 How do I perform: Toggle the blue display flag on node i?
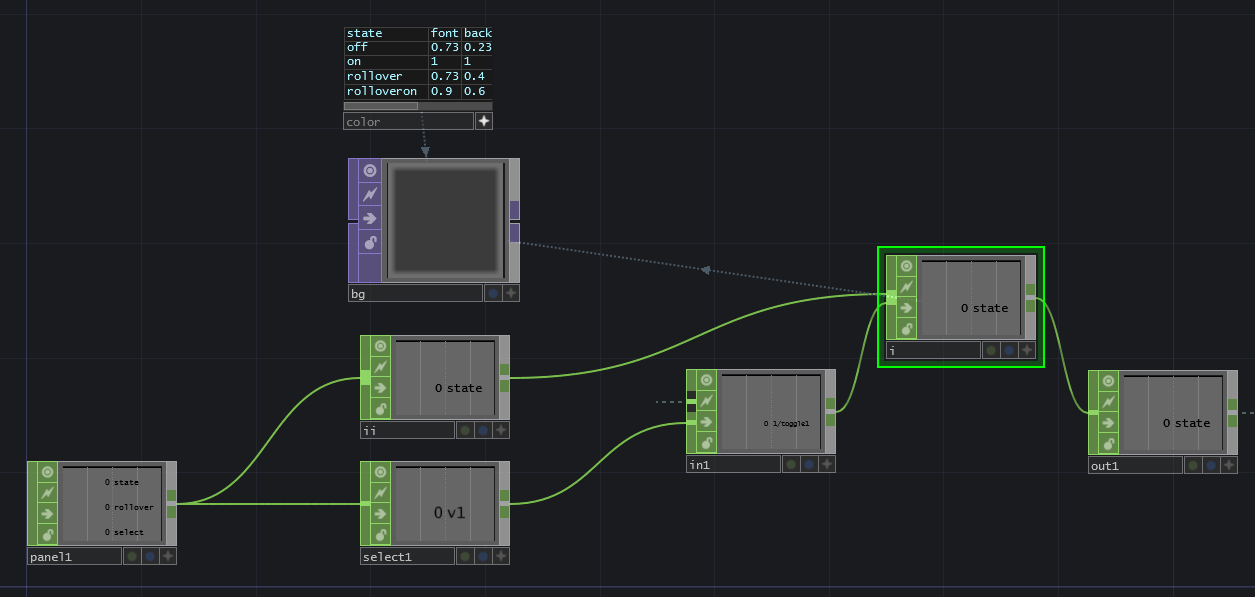click(1008, 350)
